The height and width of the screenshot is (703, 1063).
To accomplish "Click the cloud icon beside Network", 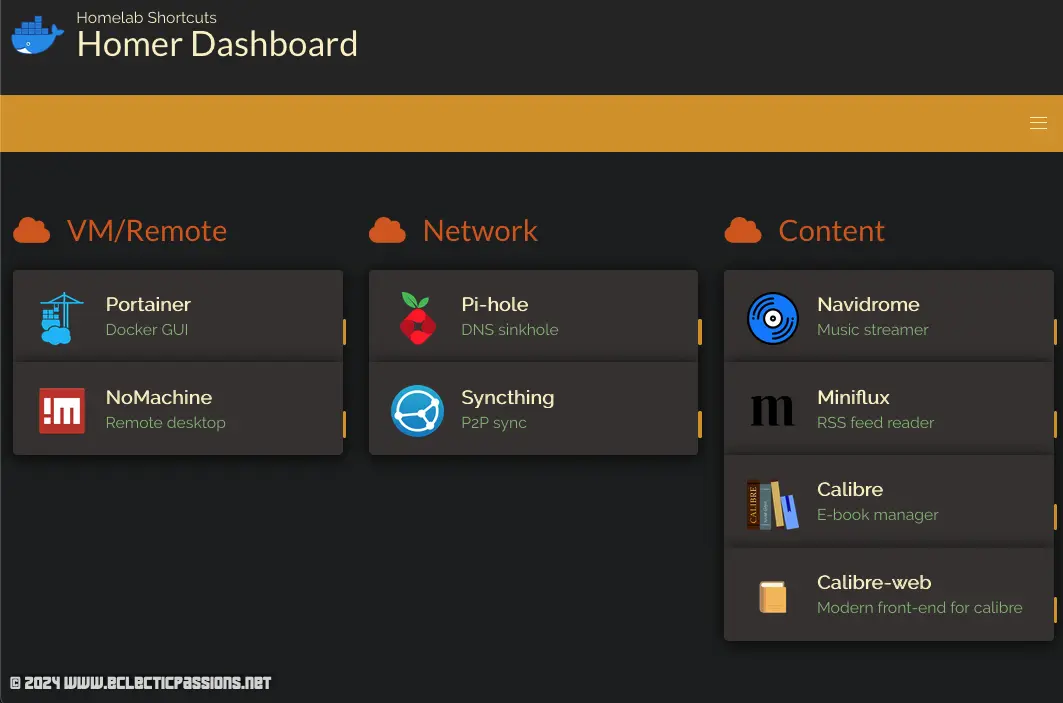I will pyautogui.click(x=387, y=230).
